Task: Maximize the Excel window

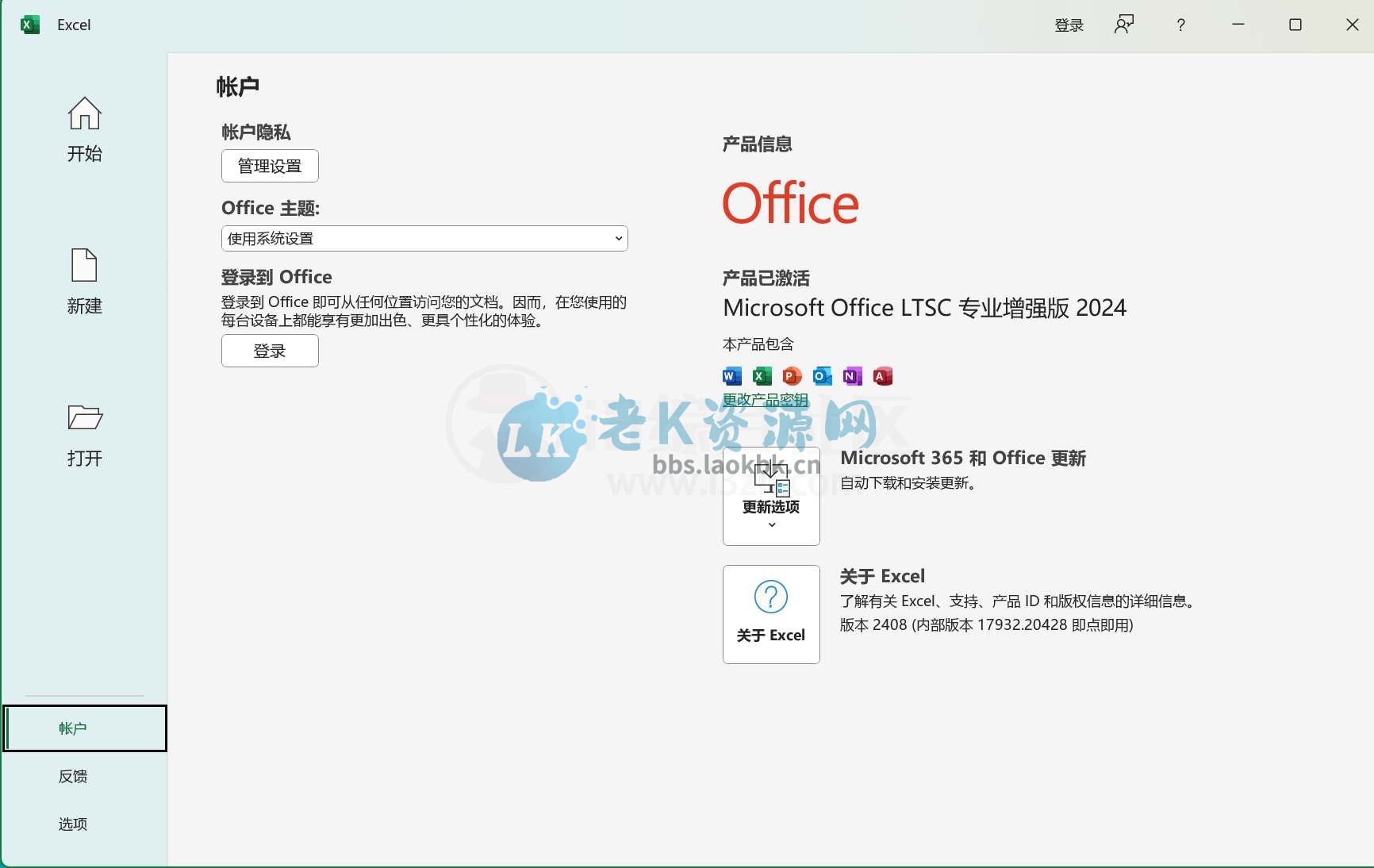Action: click(x=1295, y=25)
